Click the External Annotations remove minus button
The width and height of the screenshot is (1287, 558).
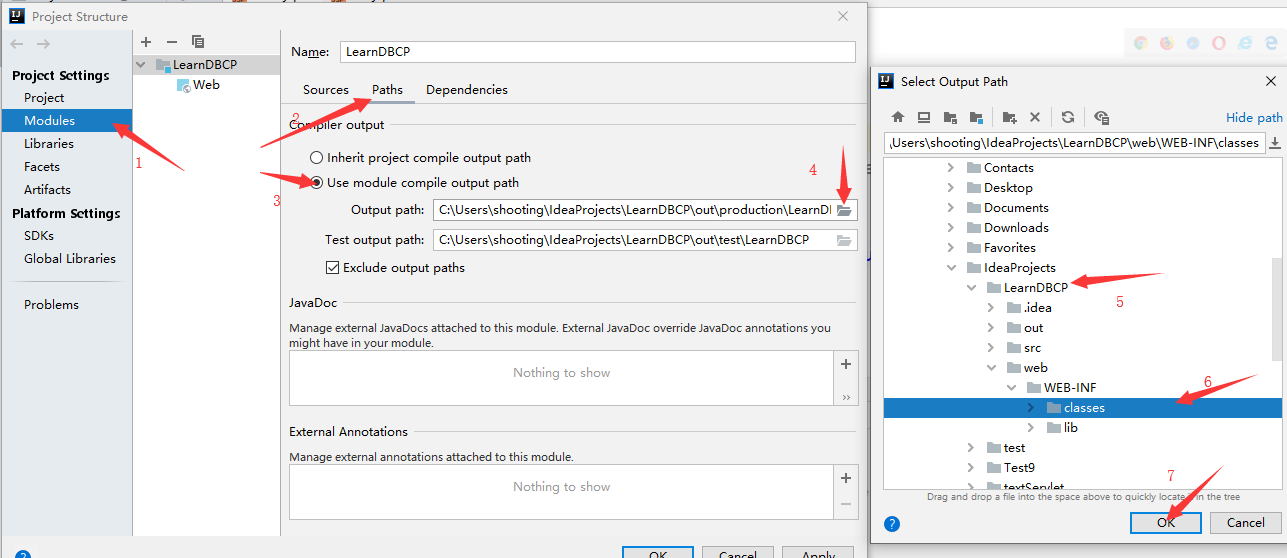pos(846,505)
